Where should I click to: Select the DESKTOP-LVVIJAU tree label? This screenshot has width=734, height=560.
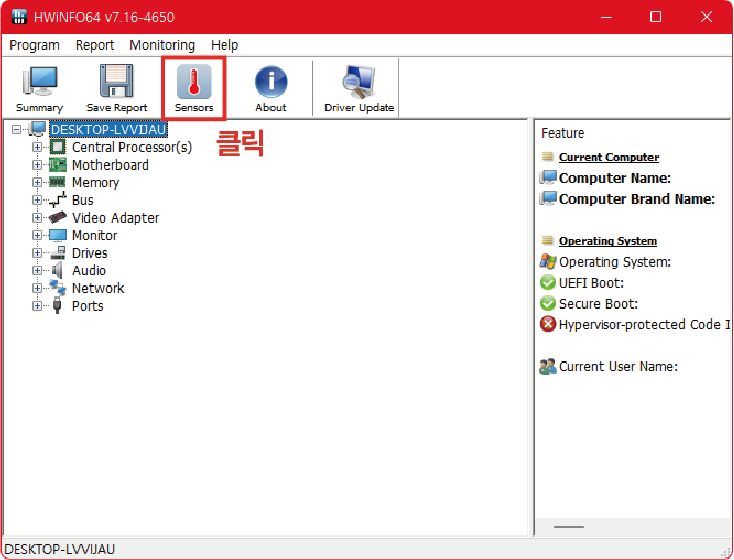[x=108, y=129]
